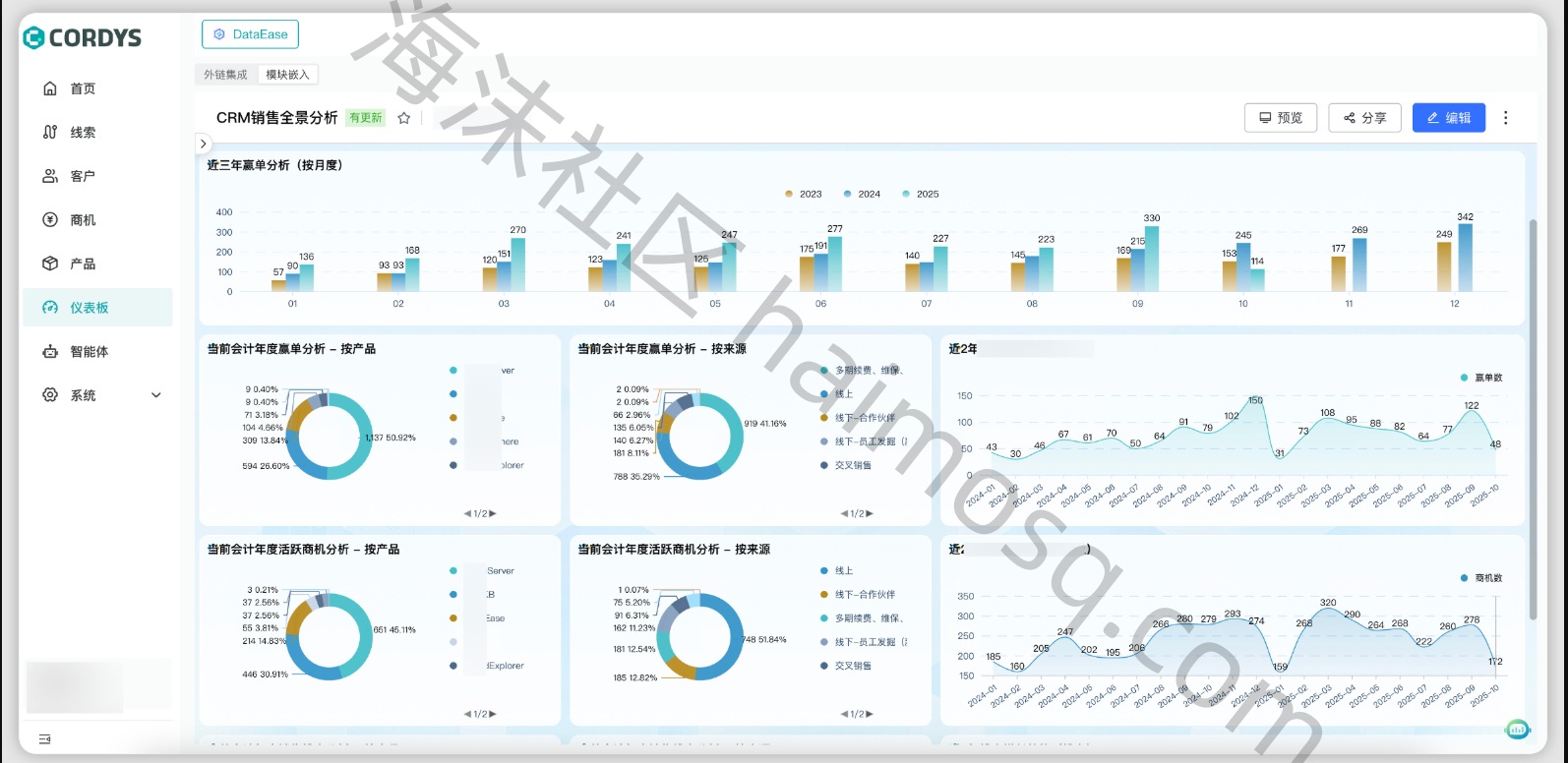This screenshot has height=763, width=1568.
Task: Toggle 线下-合作伙伴 legend in 赢单分析-按来源
Action: [x=858, y=418]
